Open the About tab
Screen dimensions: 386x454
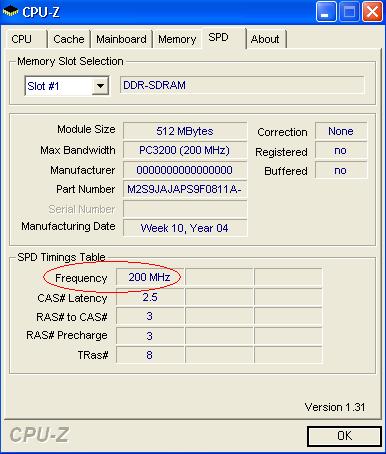coord(266,39)
